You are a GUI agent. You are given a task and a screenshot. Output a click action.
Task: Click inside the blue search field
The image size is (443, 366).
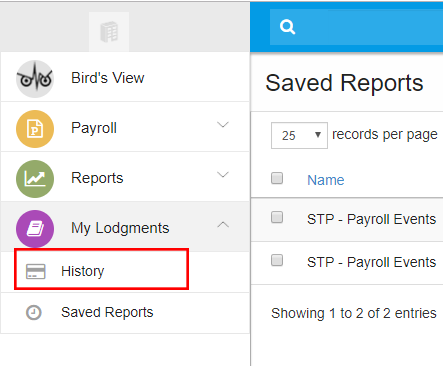tap(356, 27)
